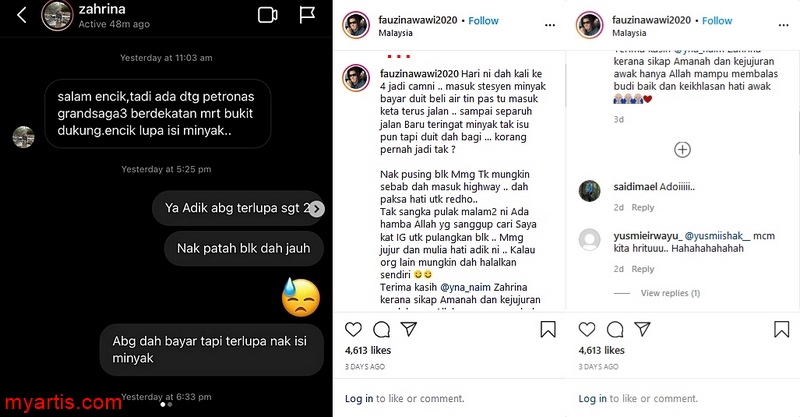This screenshot has width=800, height=417.
Task: Share the middle post via paper plane icon
Action: pos(409,329)
